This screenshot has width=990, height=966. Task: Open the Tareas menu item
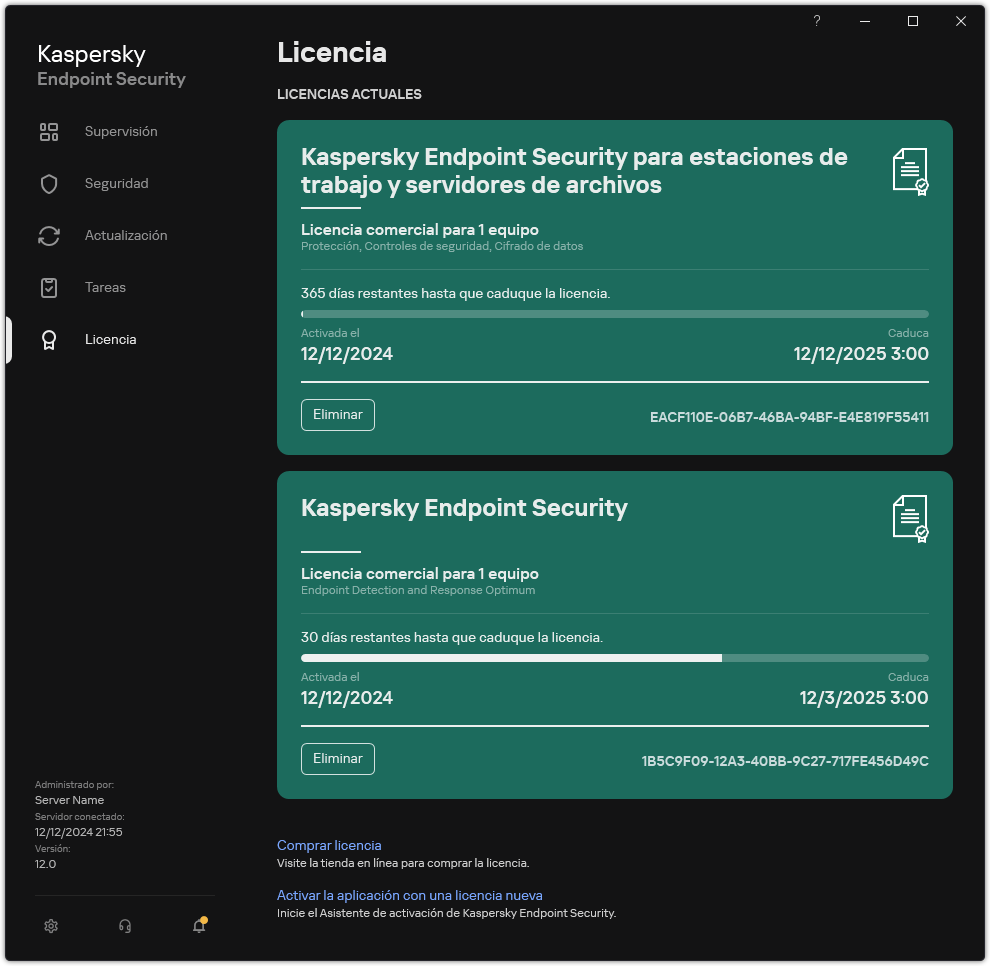(x=105, y=288)
